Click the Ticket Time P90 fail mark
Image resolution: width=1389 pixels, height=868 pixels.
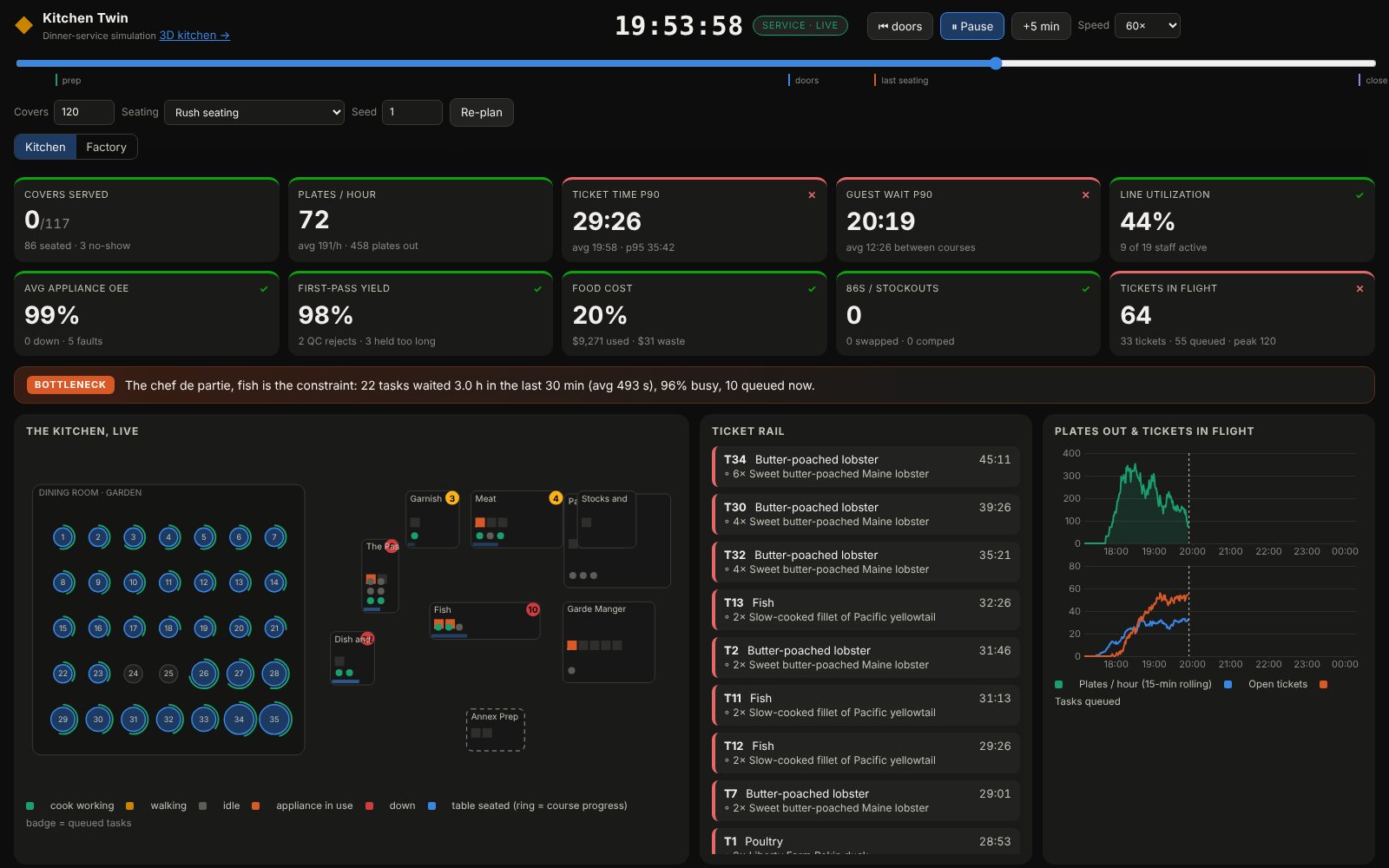812,195
